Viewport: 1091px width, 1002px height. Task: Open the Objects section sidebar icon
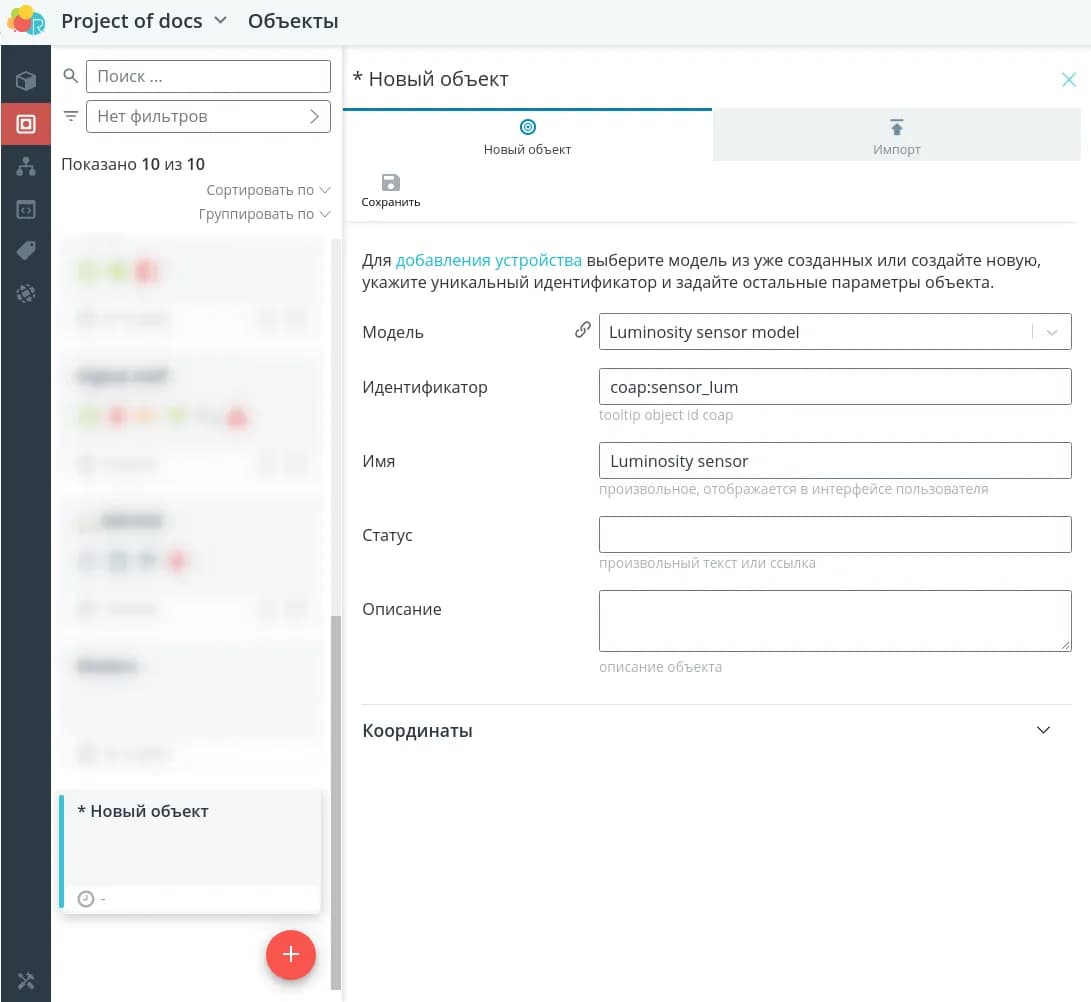tap(26, 124)
